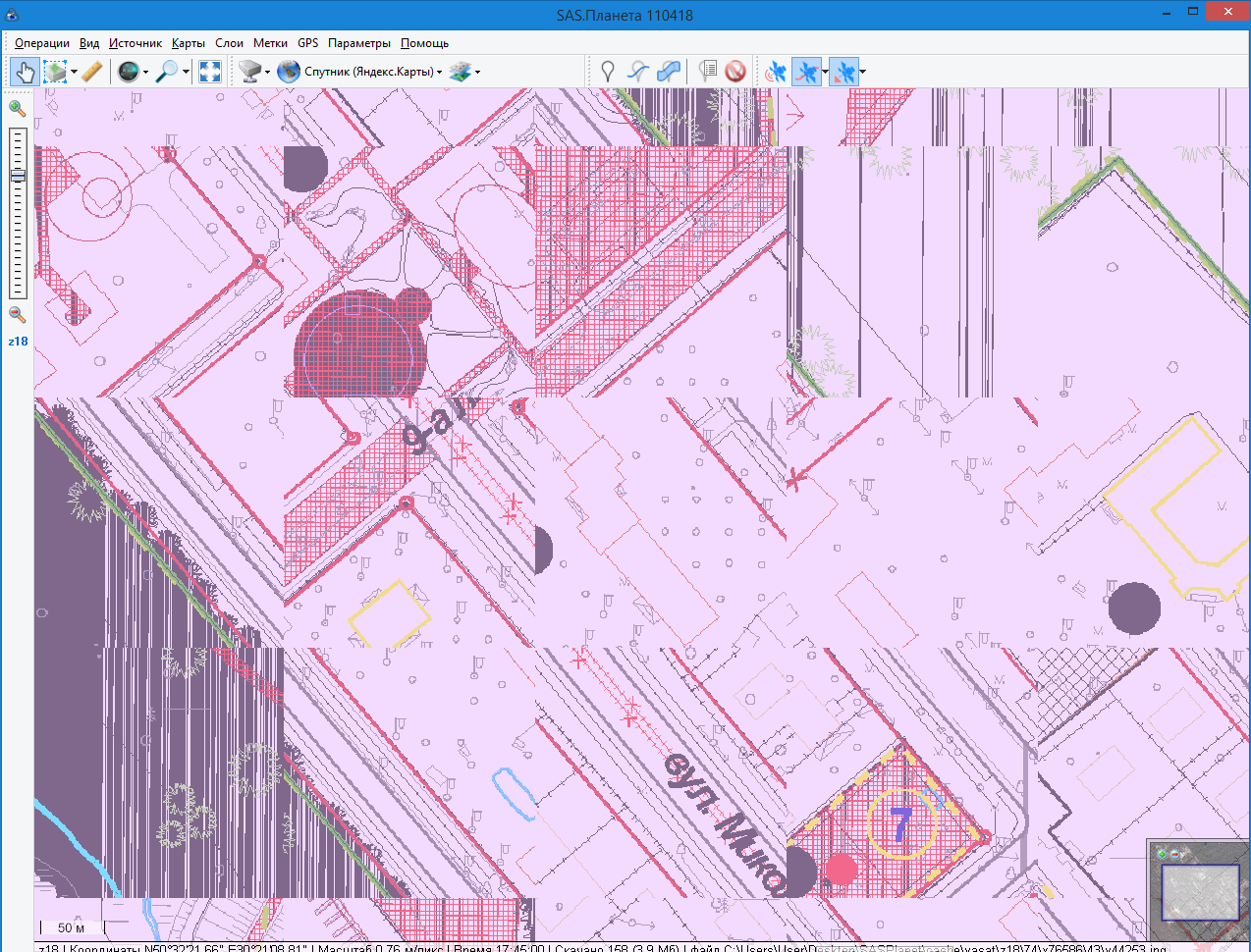
Task: Open the Операции menu
Action: coord(42,43)
